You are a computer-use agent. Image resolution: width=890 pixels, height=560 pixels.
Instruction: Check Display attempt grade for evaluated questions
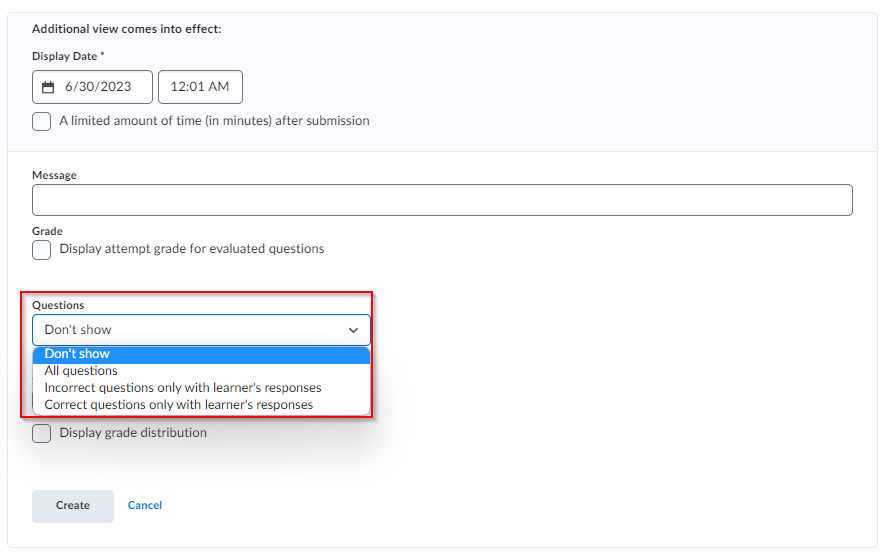[42, 249]
